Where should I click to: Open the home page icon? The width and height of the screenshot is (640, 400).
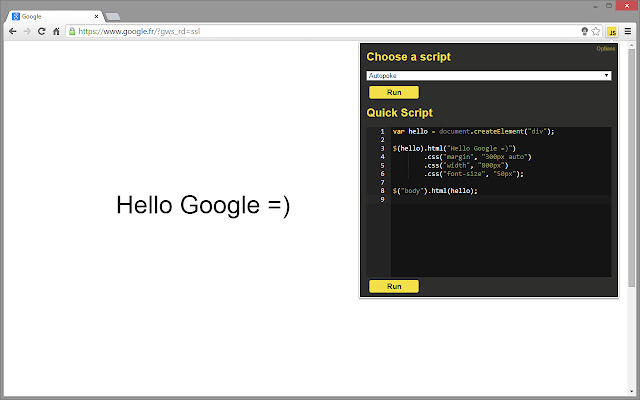(56, 31)
